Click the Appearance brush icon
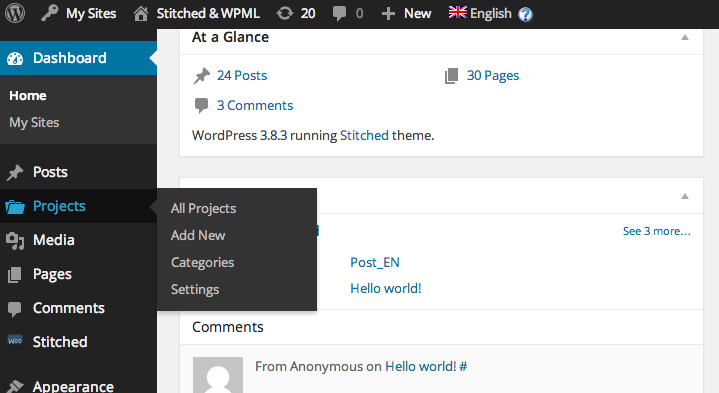This screenshot has width=719, height=393. (x=15, y=387)
